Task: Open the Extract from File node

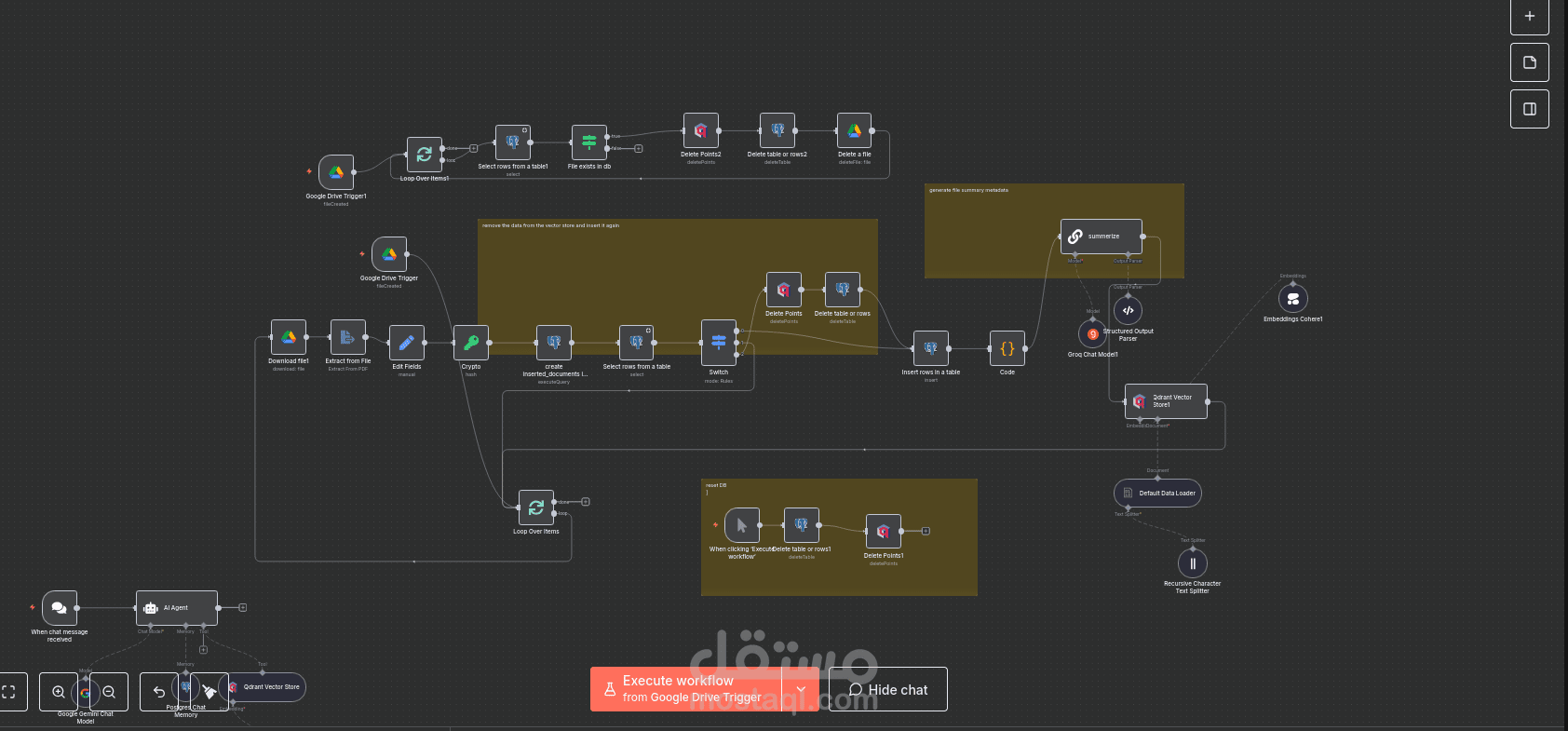Action: coord(348,337)
